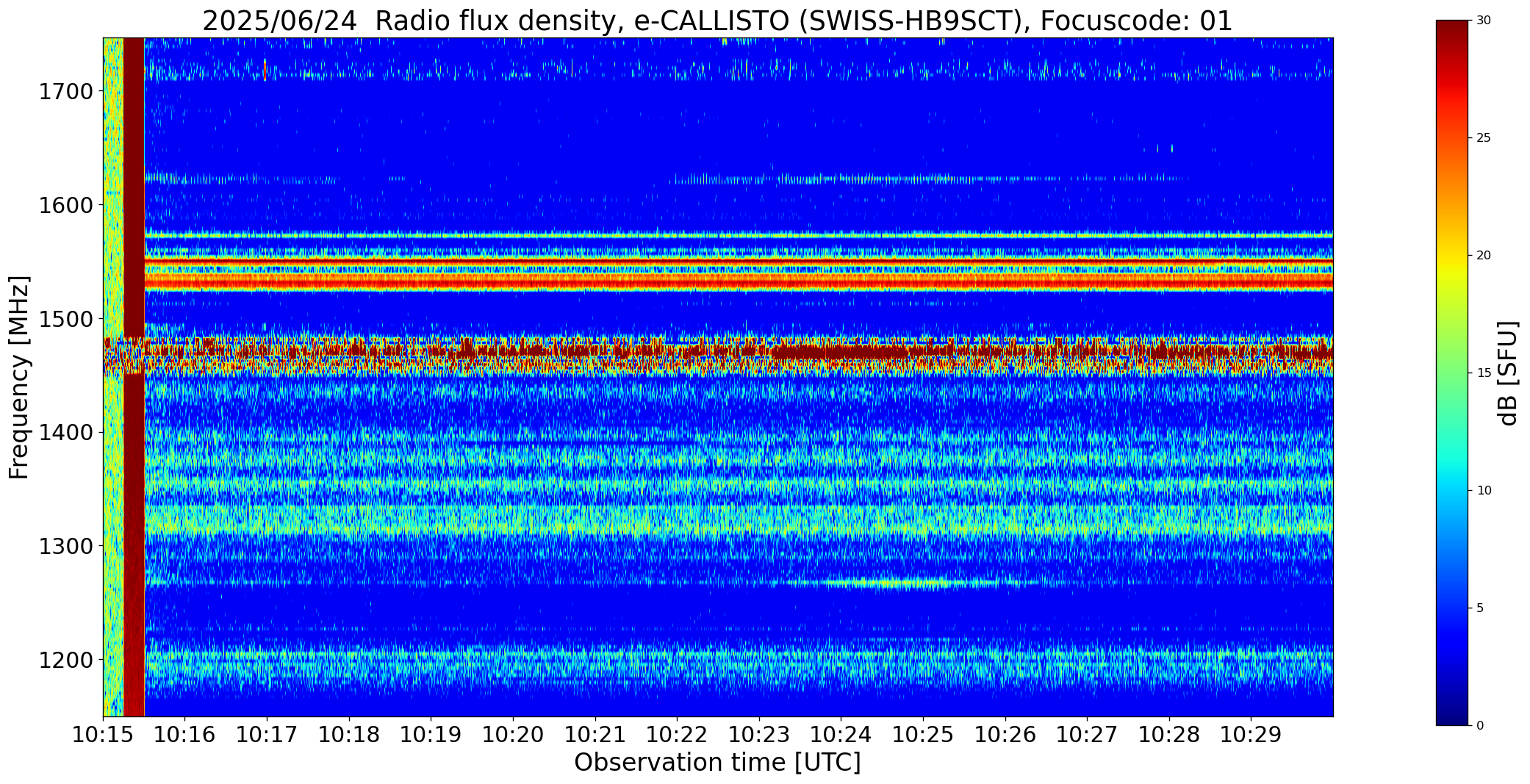Click the 10:18 time tick label
Image resolution: width=1530 pixels, height=784 pixels.
(x=349, y=735)
